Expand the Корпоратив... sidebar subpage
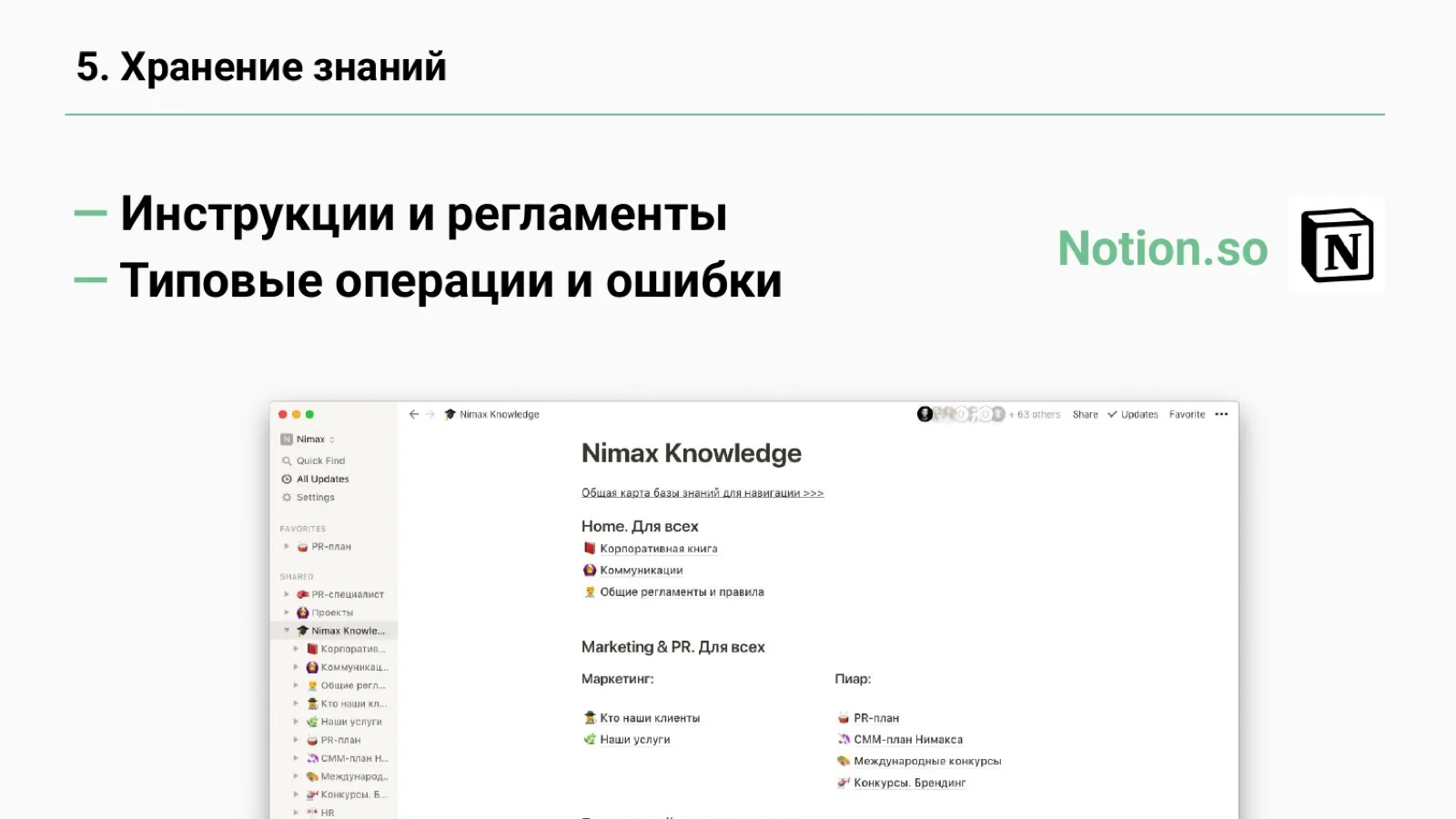This screenshot has height=819, width=1456. pyautogui.click(x=296, y=649)
